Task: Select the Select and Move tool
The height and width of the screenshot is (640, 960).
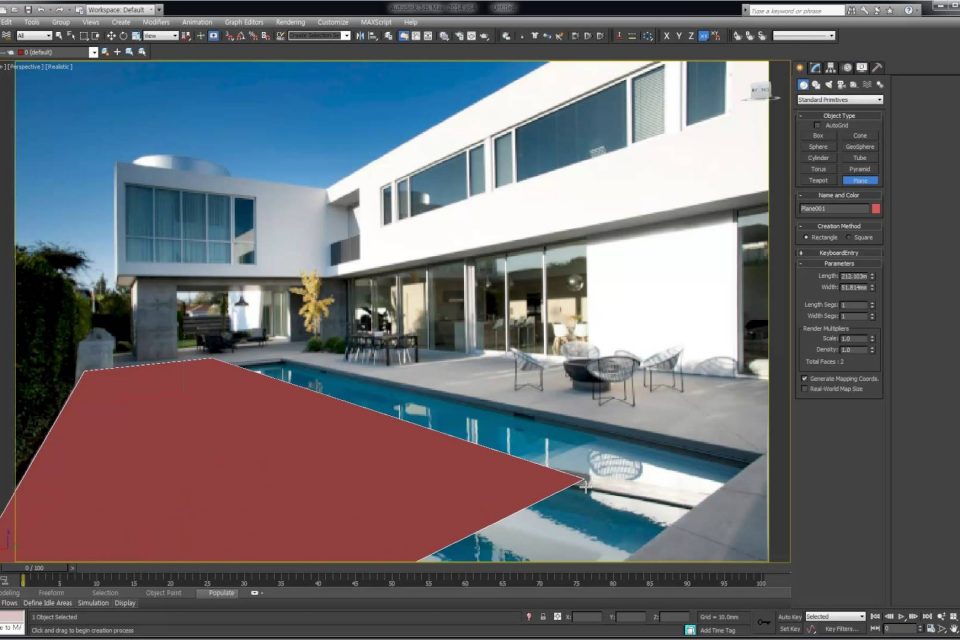Action: 113,35
